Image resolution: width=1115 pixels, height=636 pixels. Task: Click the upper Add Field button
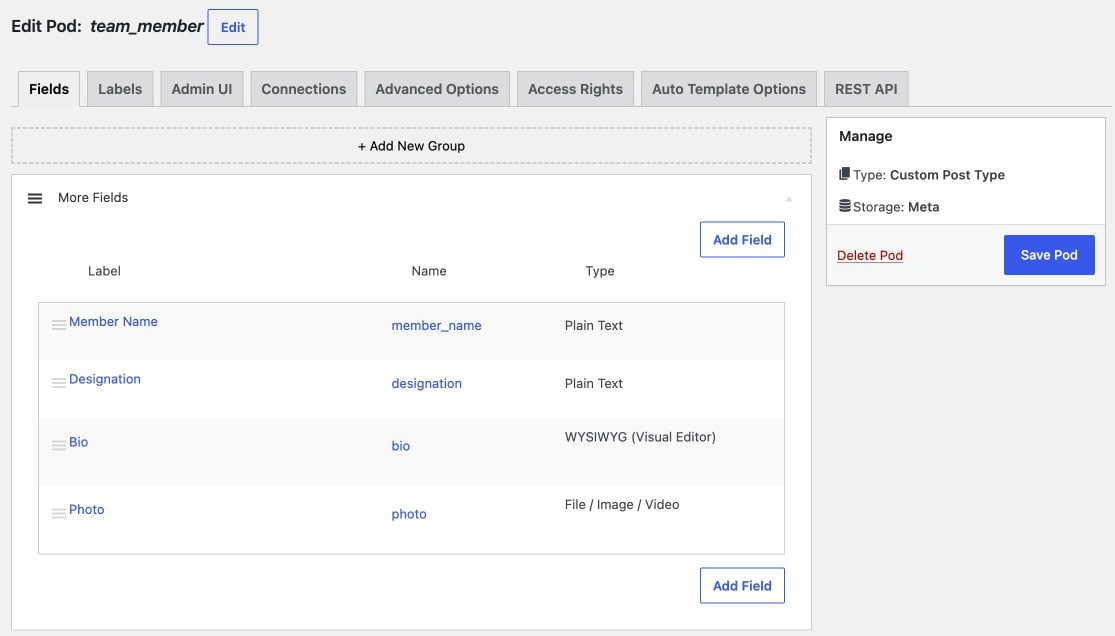point(742,240)
